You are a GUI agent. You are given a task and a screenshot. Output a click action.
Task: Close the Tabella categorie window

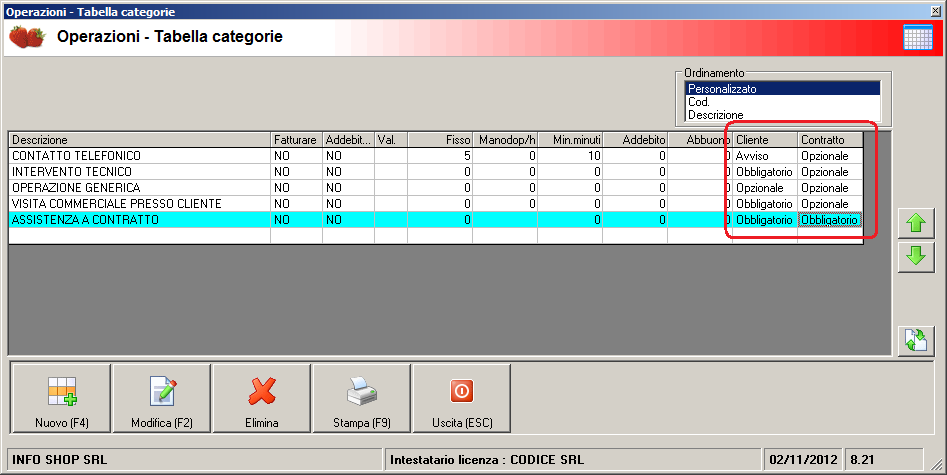(x=936, y=11)
